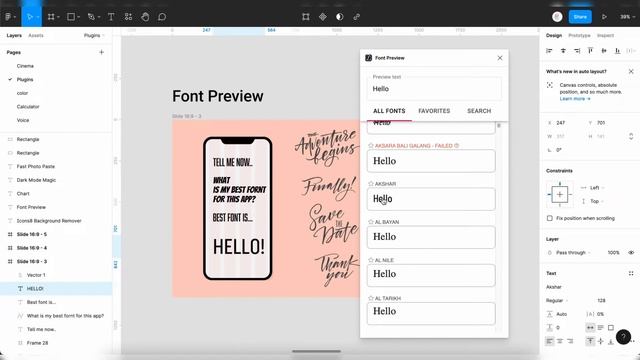Add a new page with plus icon
640x360 pixels.
tap(101, 52)
